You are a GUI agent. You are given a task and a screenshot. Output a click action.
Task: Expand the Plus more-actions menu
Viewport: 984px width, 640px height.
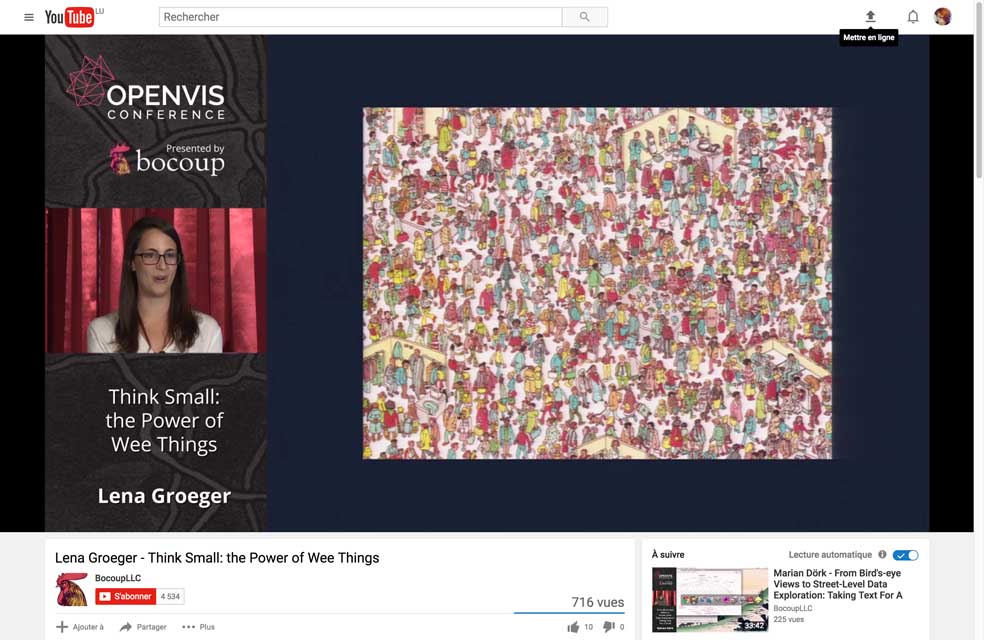coord(198,627)
